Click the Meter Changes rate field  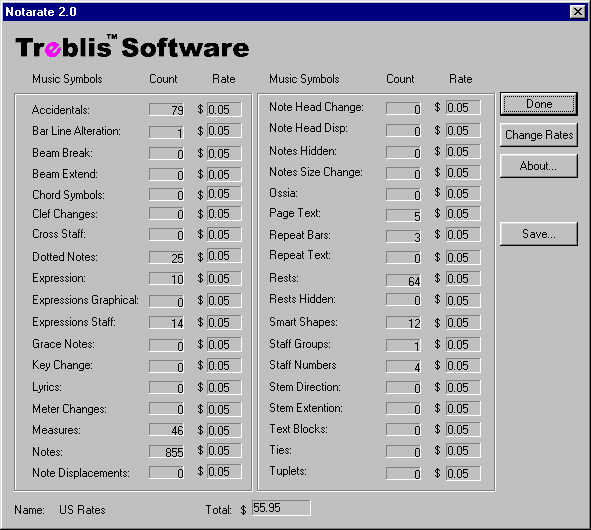coord(224,409)
